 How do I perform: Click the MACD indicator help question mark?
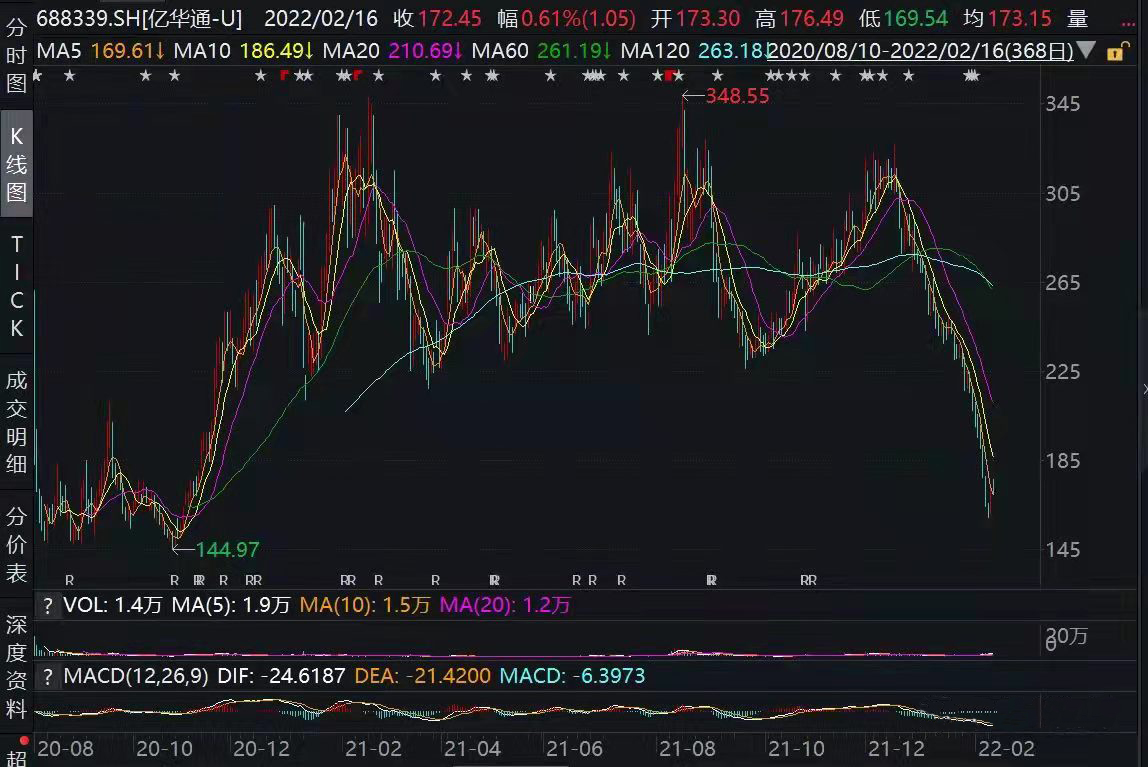47,676
